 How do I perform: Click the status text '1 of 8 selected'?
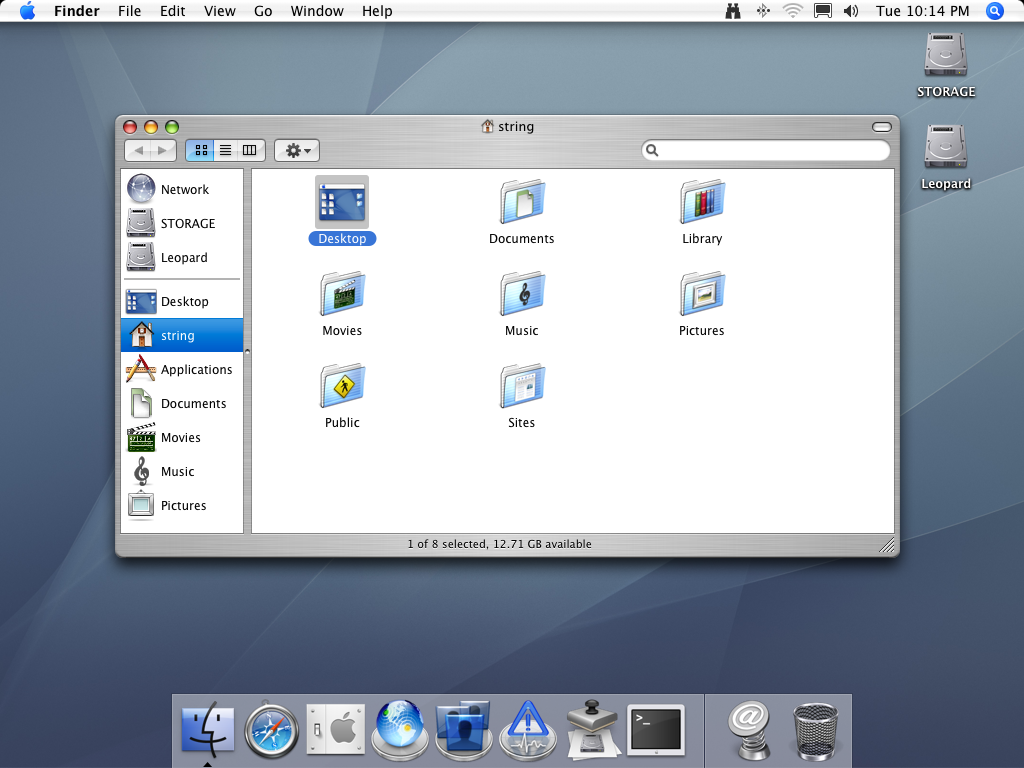coord(445,544)
